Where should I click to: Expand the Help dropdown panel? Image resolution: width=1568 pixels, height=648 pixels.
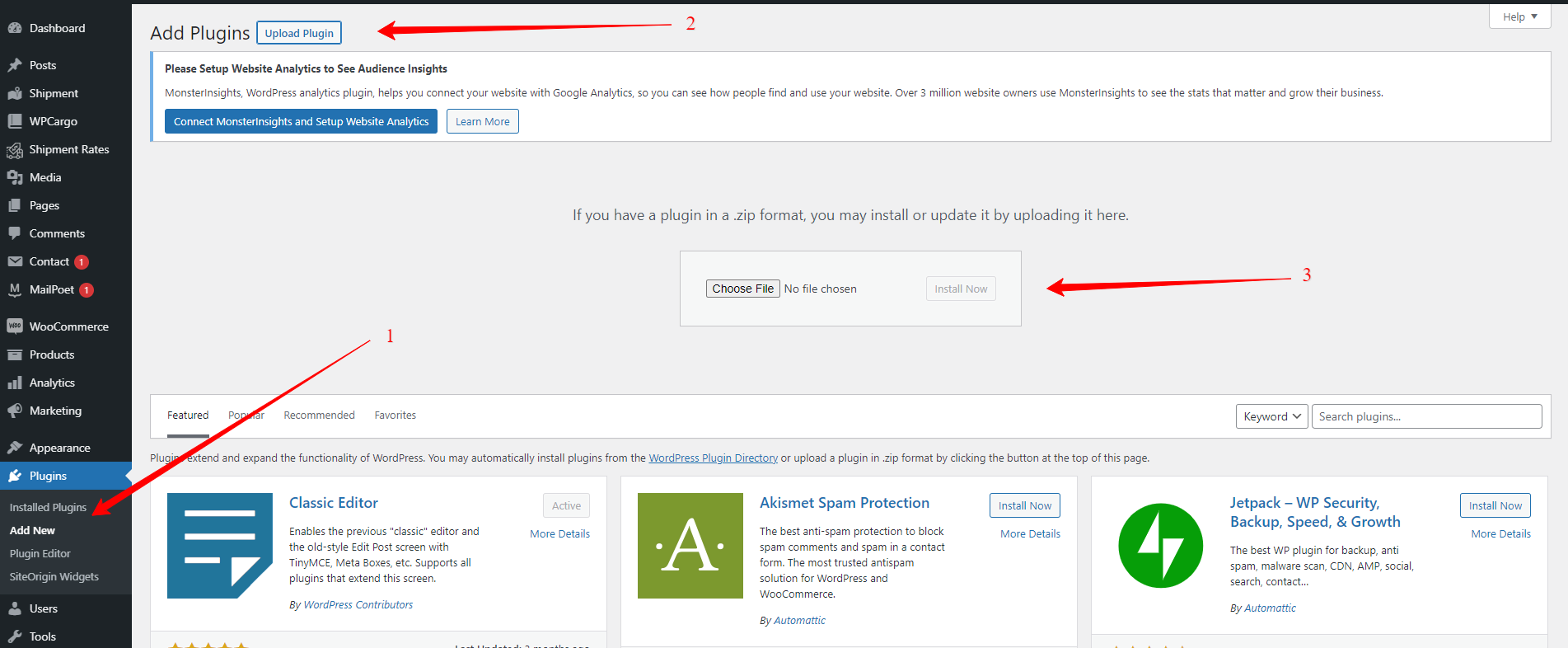[1519, 16]
